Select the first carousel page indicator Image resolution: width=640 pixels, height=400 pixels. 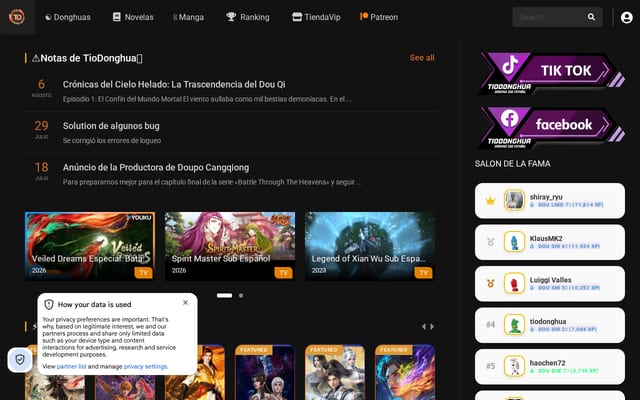pyautogui.click(x=224, y=296)
